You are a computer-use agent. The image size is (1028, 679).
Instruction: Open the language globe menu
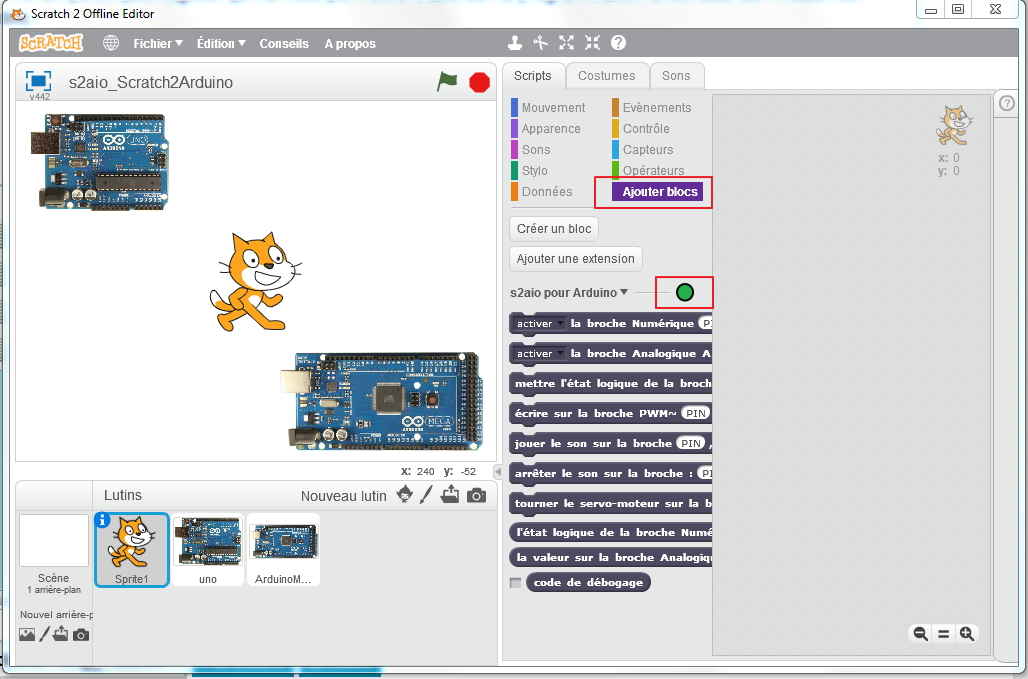111,43
